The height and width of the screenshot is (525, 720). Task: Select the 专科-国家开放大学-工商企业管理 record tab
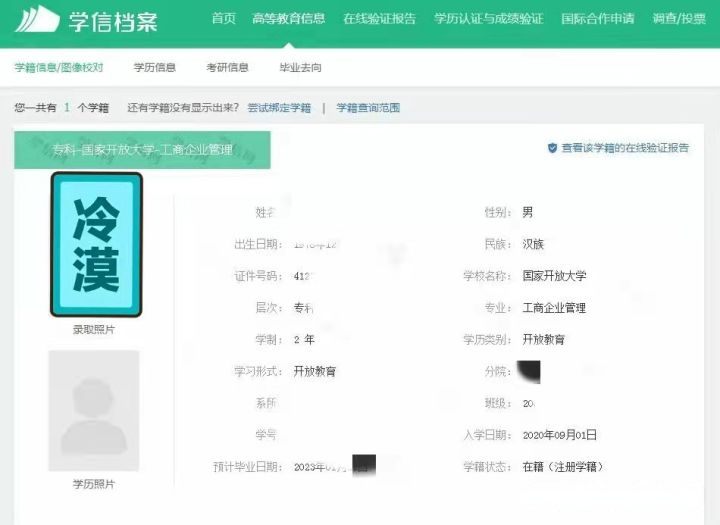point(142,150)
